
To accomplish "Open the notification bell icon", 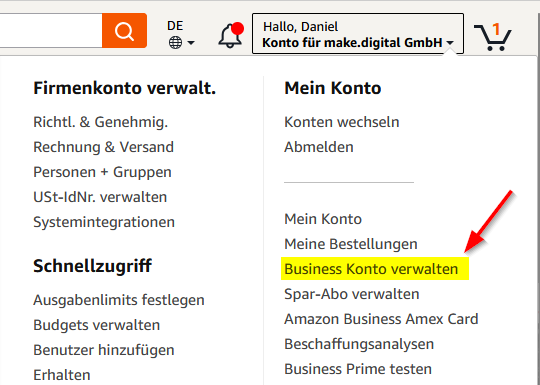I will 231,35.
